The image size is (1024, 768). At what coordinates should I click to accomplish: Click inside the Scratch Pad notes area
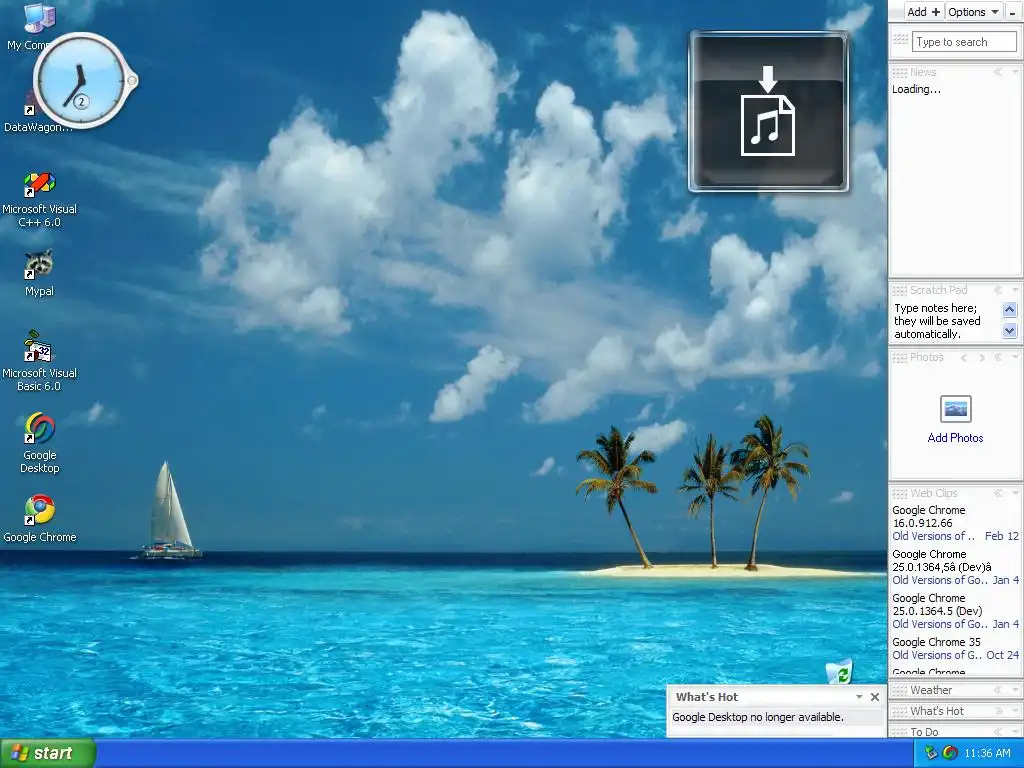(x=946, y=321)
